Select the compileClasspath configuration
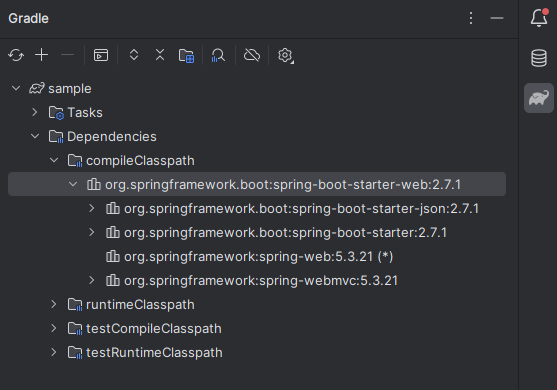Viewport: 557px width, 390px height. pyautogui.click(x=256, y=160)
